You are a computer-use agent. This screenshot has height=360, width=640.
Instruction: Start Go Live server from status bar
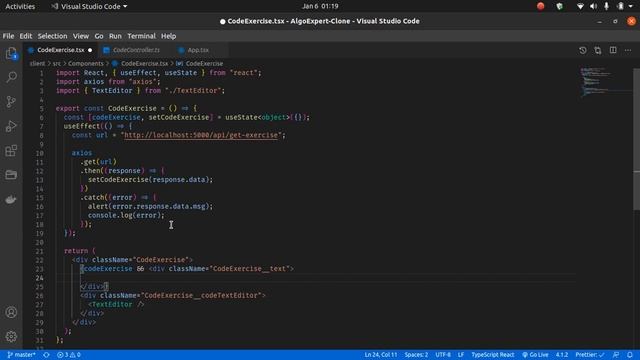click(535, 355)
